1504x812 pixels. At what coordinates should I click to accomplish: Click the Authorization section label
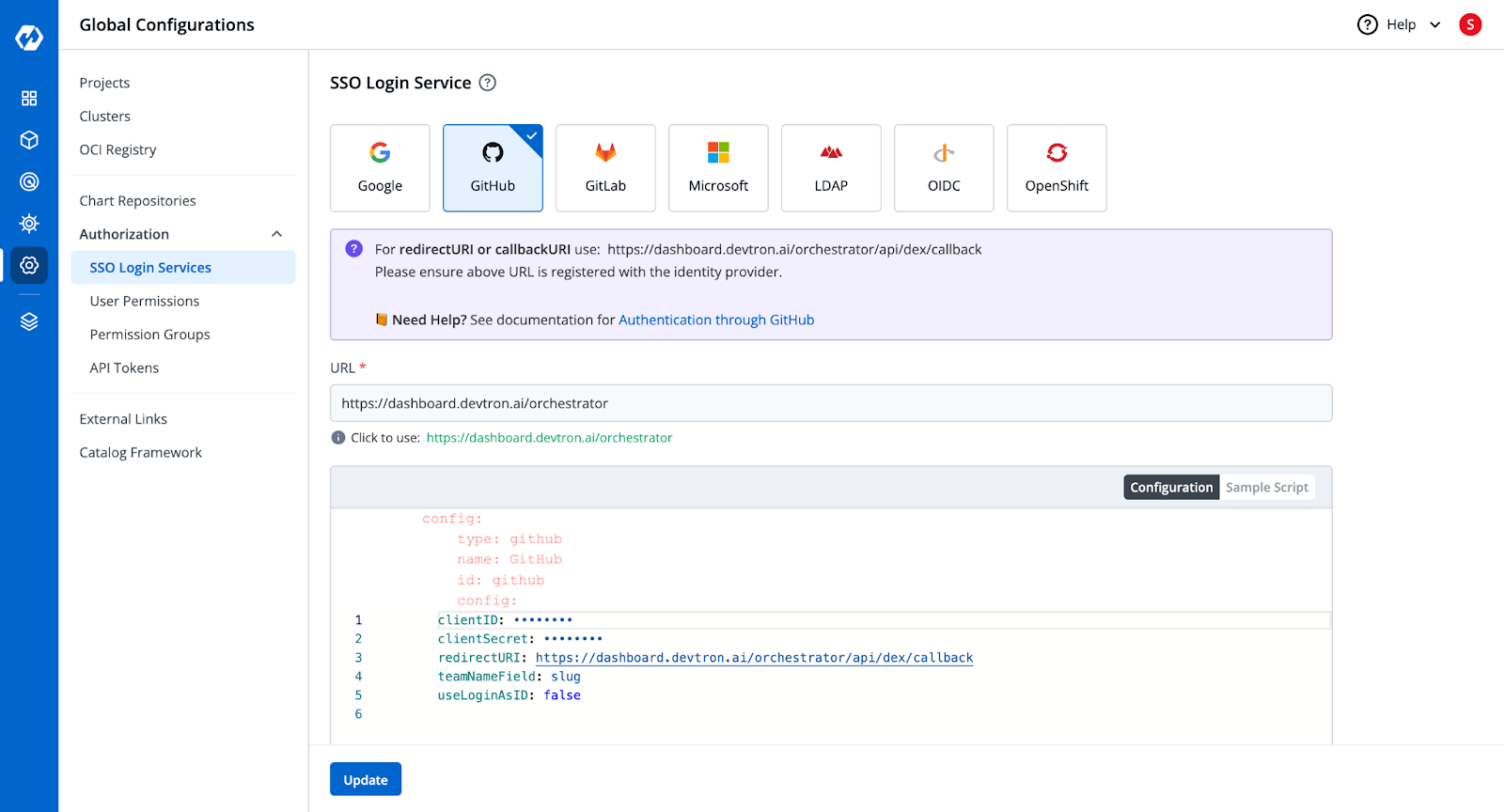pyautogui.click(x=124, y=234)
